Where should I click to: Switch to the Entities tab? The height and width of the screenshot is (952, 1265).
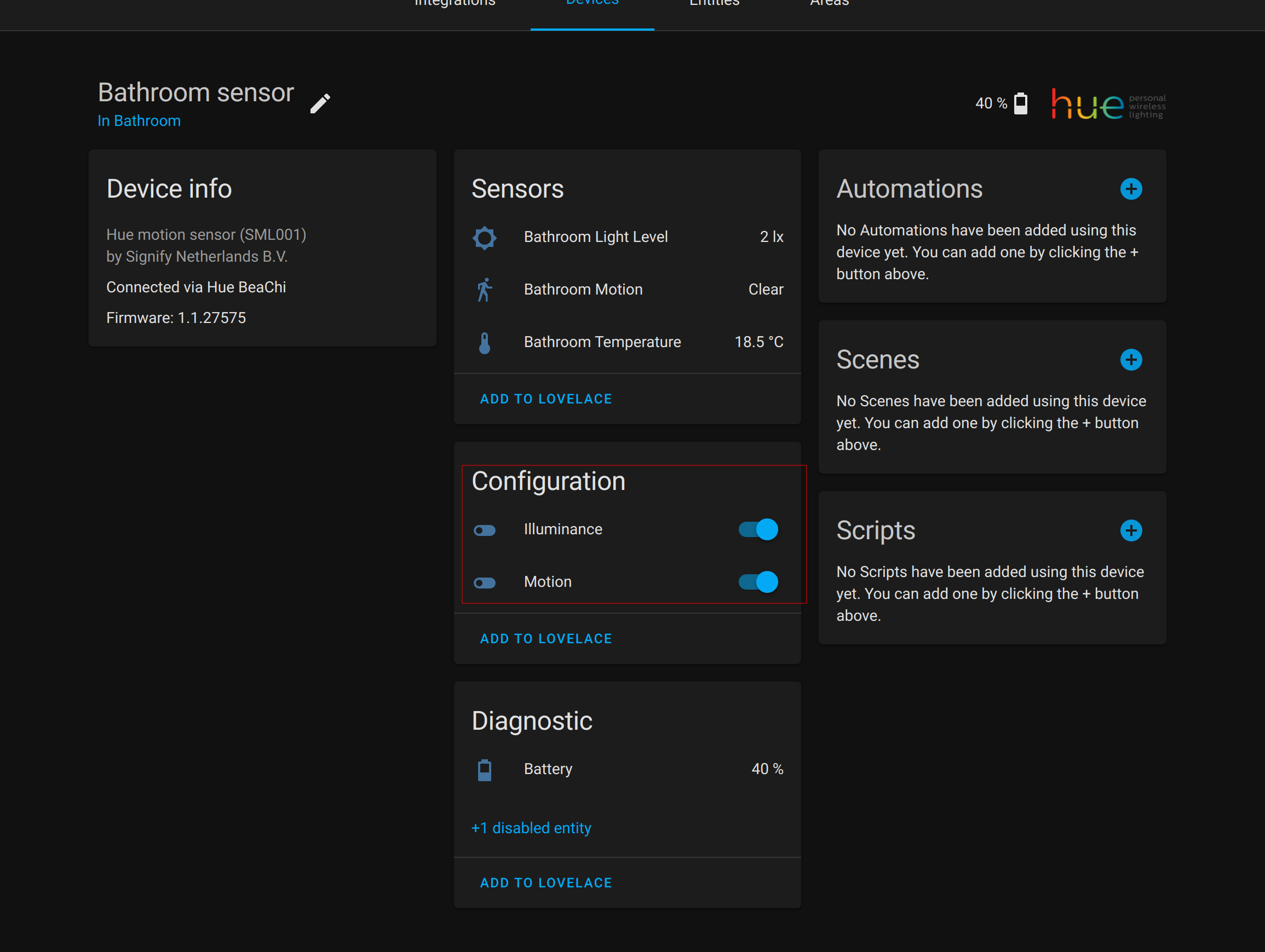(714, 4)
